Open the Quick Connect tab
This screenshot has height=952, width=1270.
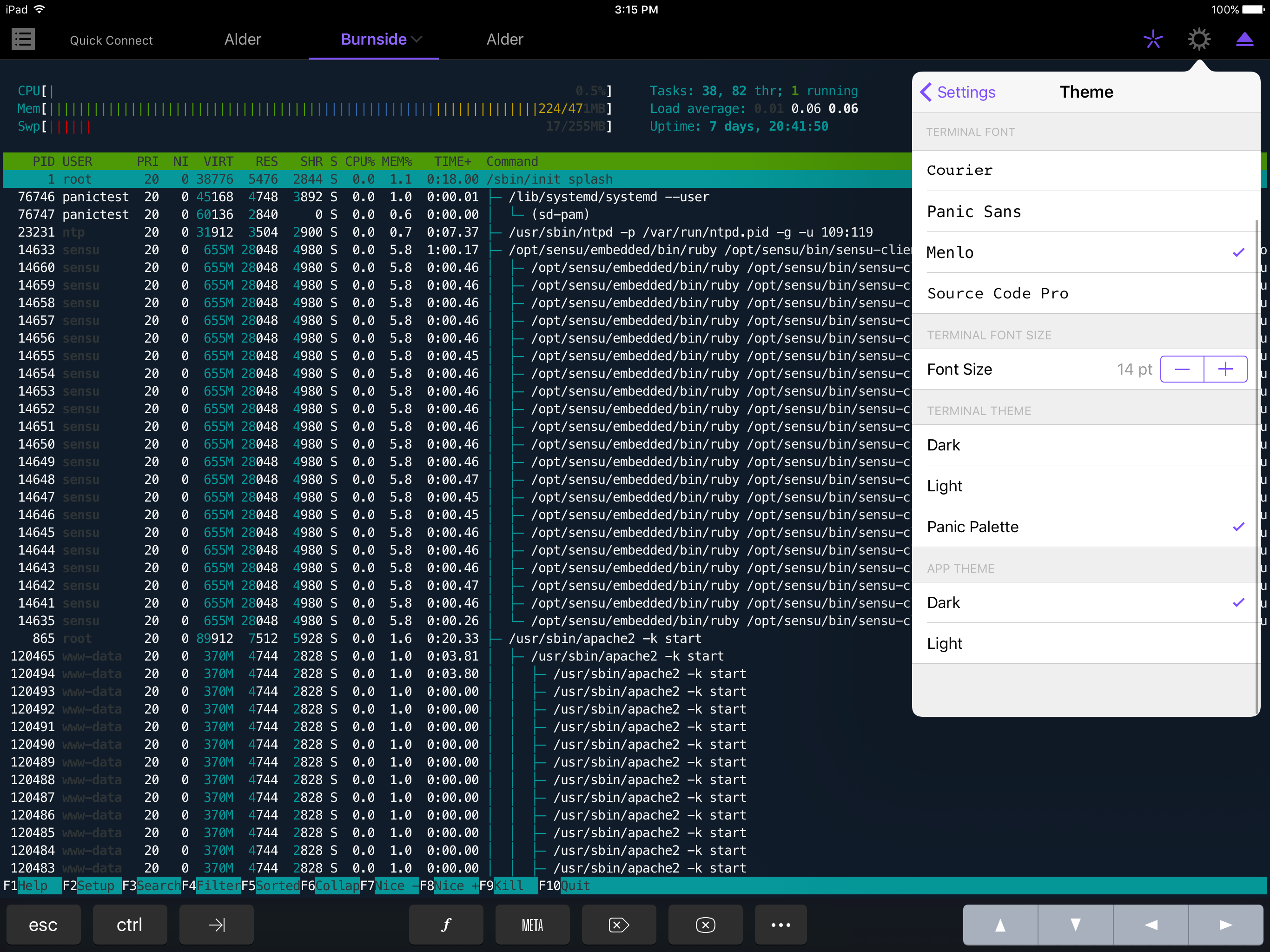coord(112,40)
